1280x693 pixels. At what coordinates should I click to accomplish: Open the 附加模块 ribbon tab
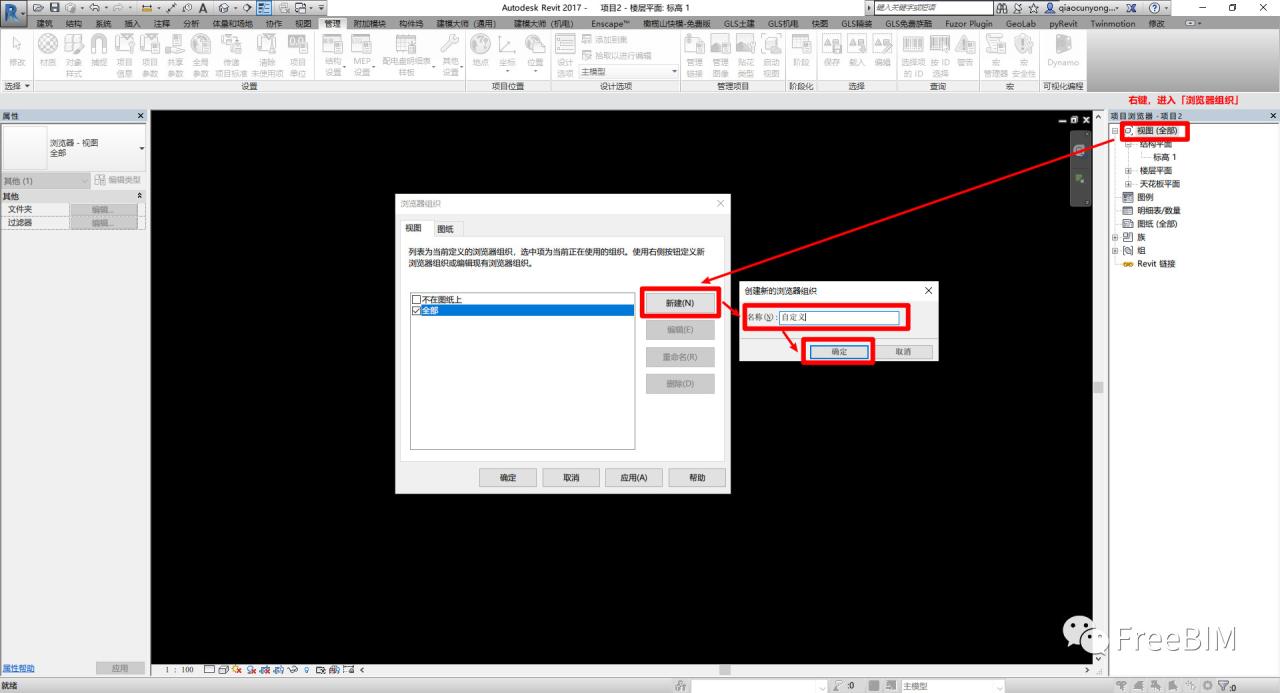(x=369, y=23)
